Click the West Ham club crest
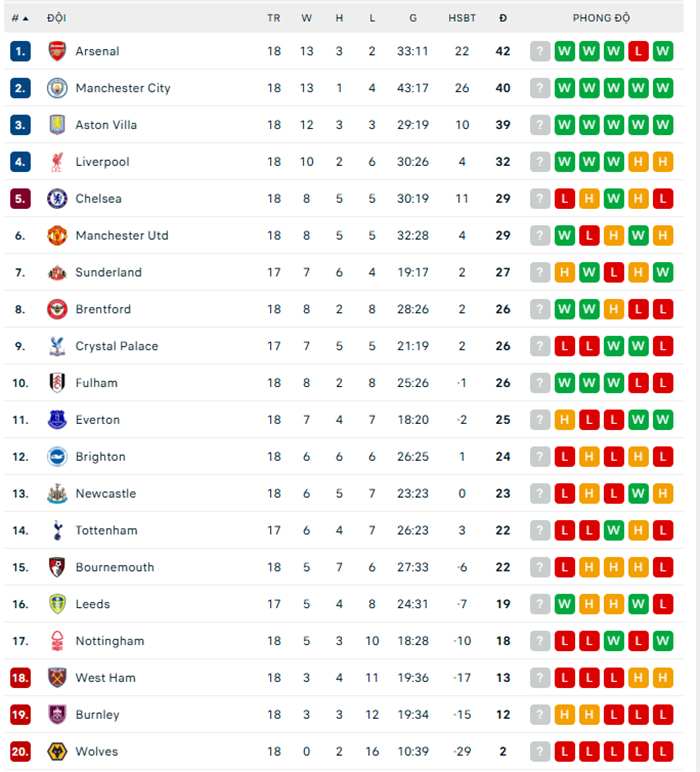Screen dimensions: 700x772 [57, 678]
